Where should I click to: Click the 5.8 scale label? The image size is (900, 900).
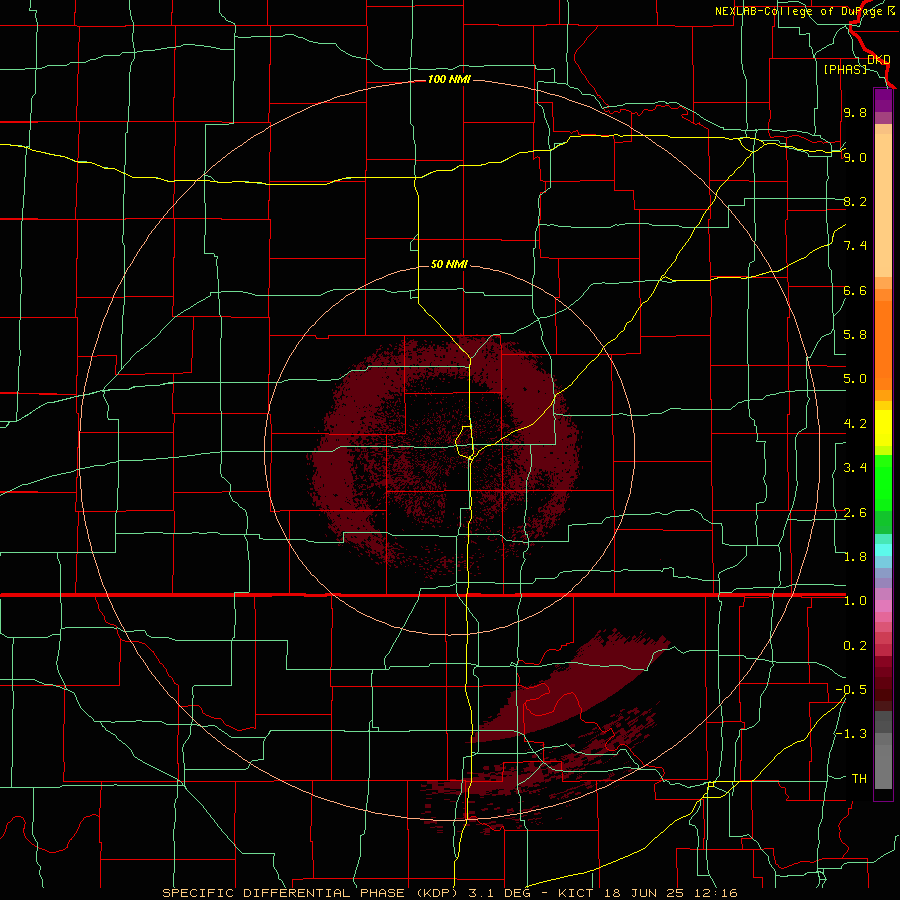(855, 335)
